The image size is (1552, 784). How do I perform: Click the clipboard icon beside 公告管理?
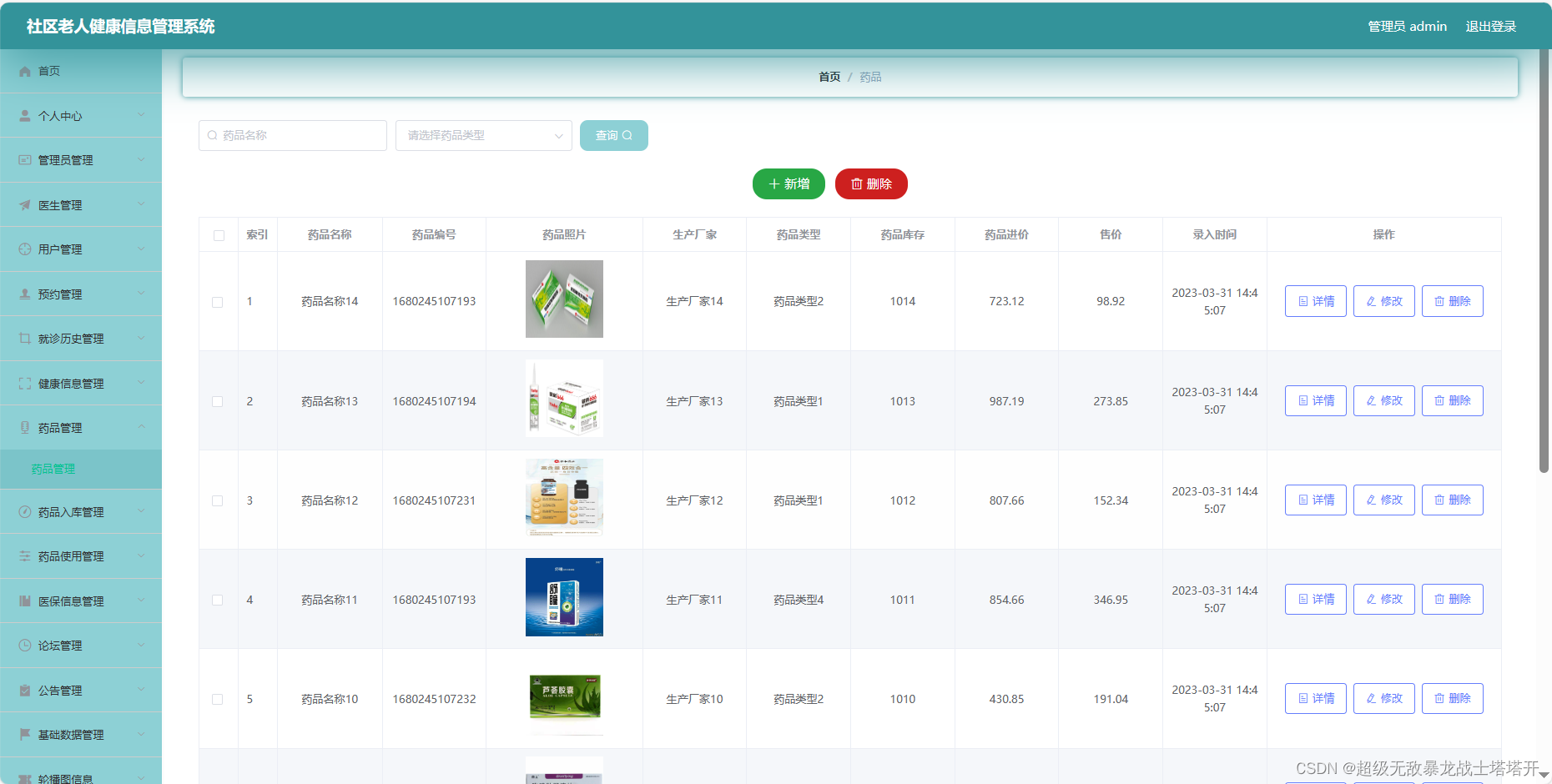coord(25,691)
